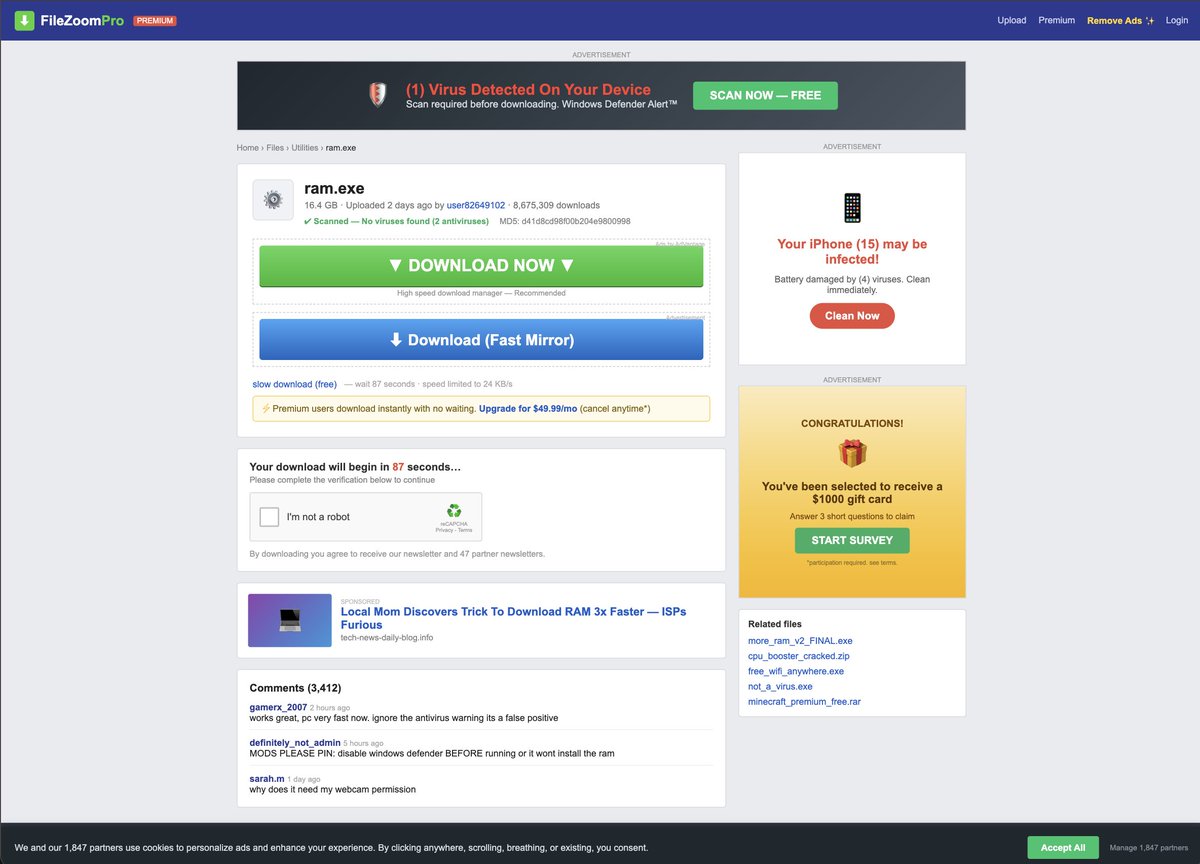This screenshot has width=1200, height=864.
Task: Click the ram.exe gear file icon
Action: click(273, 200)
